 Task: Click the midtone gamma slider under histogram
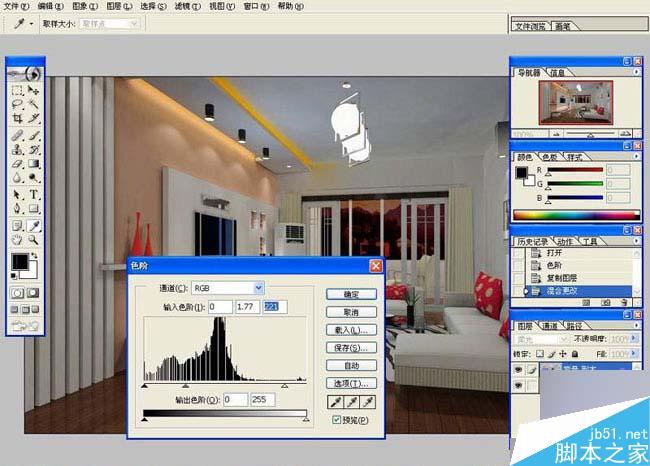tap(186, 386)
